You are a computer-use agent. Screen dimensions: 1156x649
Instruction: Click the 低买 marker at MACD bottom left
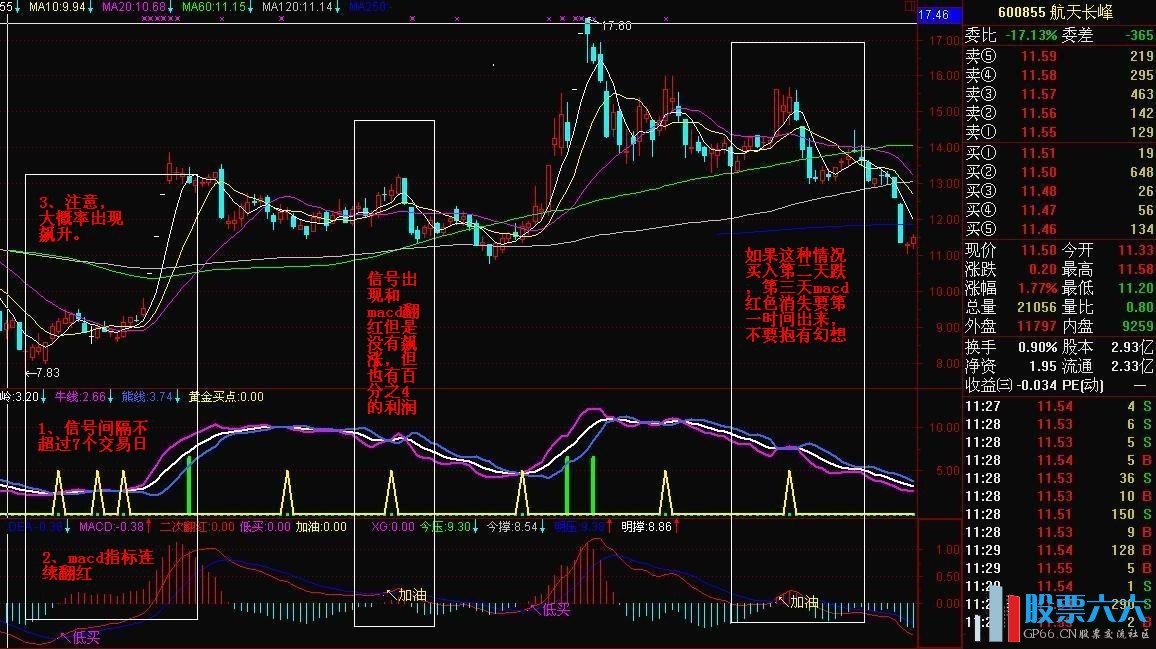point(82,635)
